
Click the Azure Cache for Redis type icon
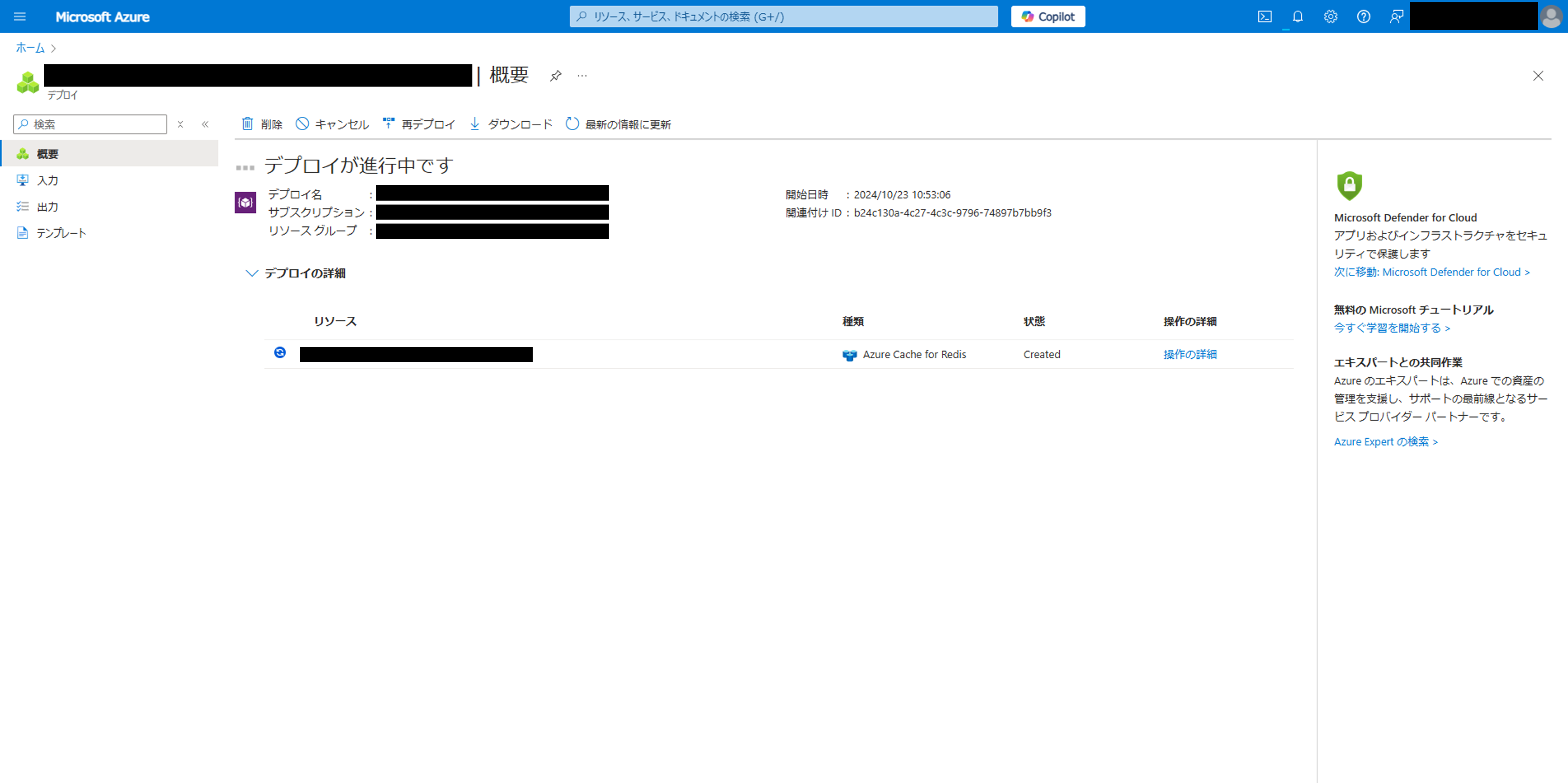point(849,355)
